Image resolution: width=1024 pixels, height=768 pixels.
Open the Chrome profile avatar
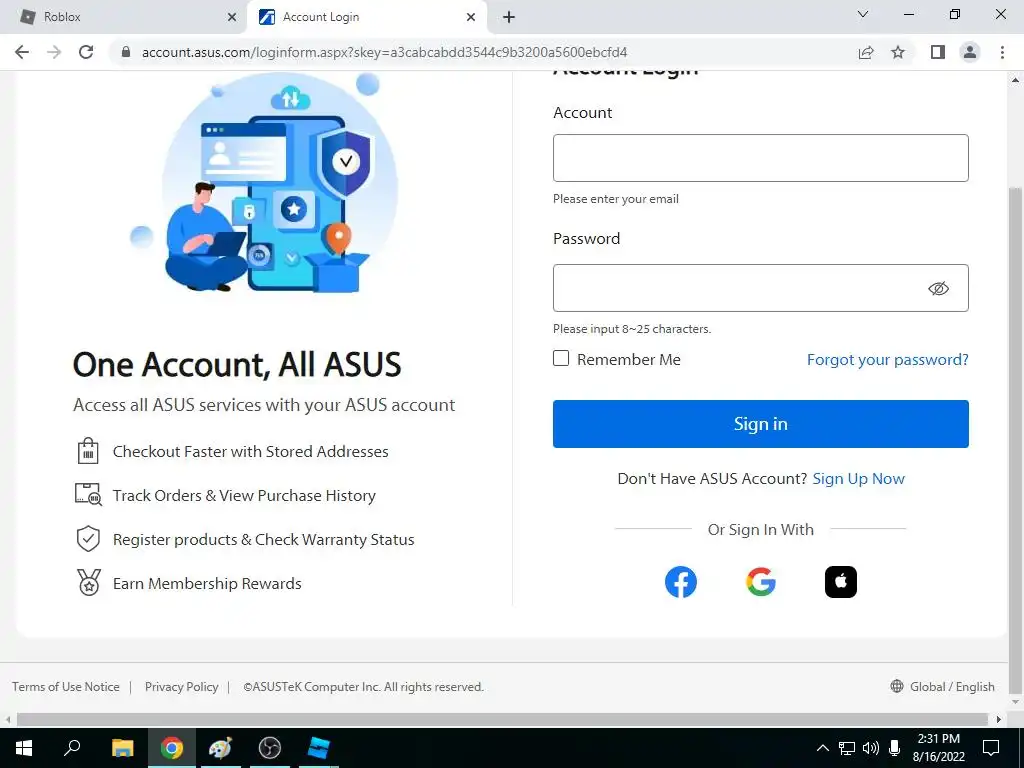pos(970,52)
